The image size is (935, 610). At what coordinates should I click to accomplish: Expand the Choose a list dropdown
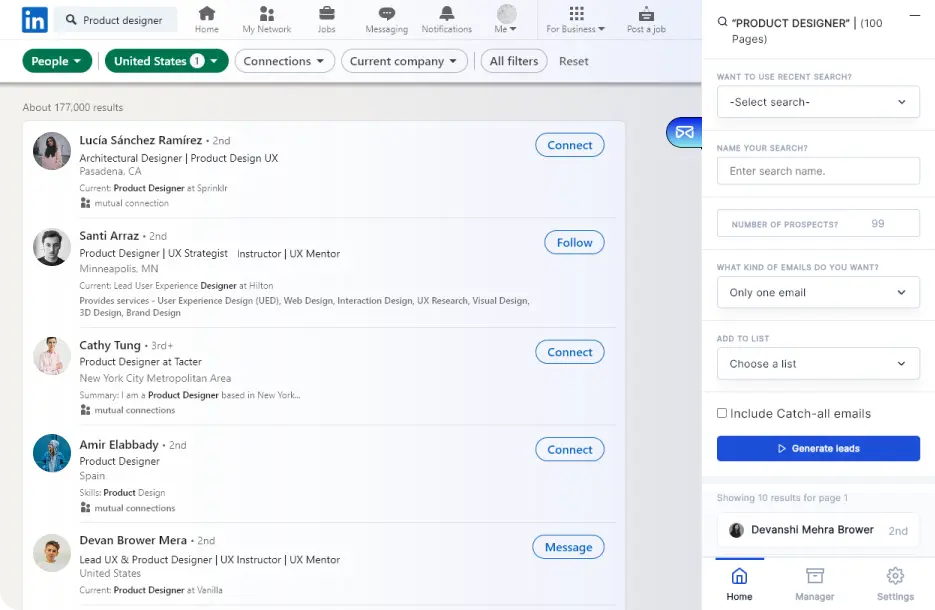818,364
